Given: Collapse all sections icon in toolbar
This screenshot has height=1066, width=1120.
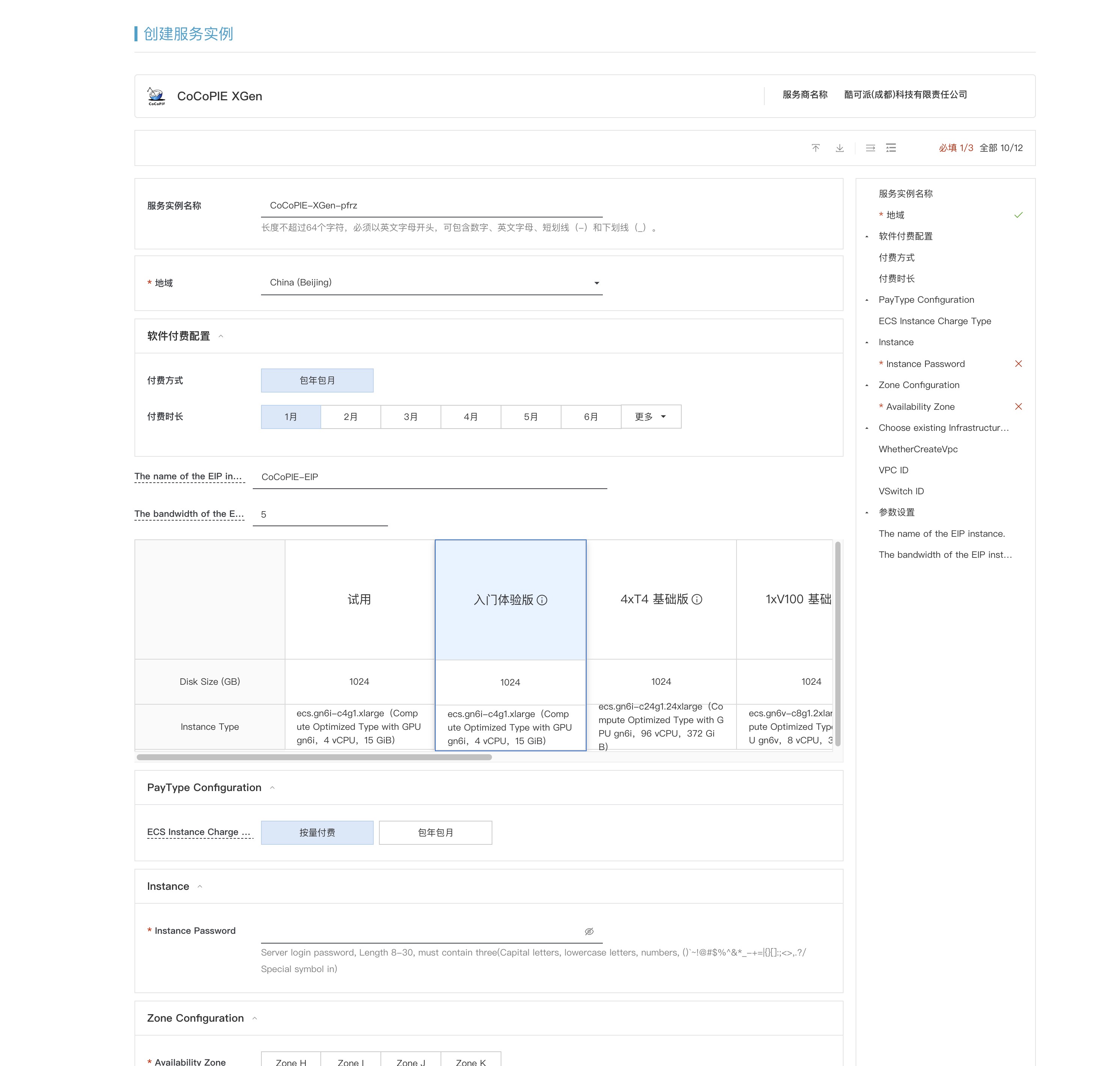Looking at the screenshot, I should pos(870,148).
